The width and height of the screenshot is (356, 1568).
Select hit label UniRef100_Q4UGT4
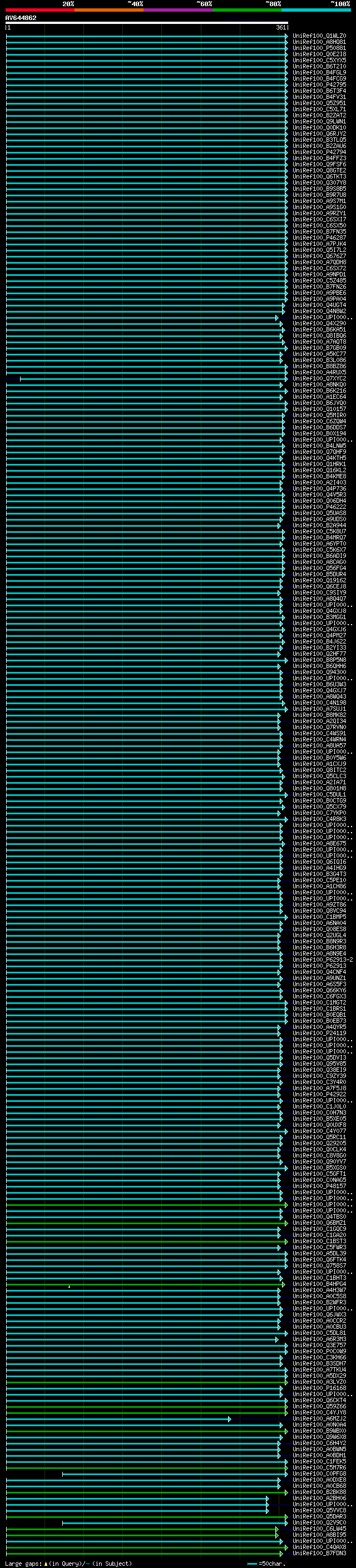[319, 305]
